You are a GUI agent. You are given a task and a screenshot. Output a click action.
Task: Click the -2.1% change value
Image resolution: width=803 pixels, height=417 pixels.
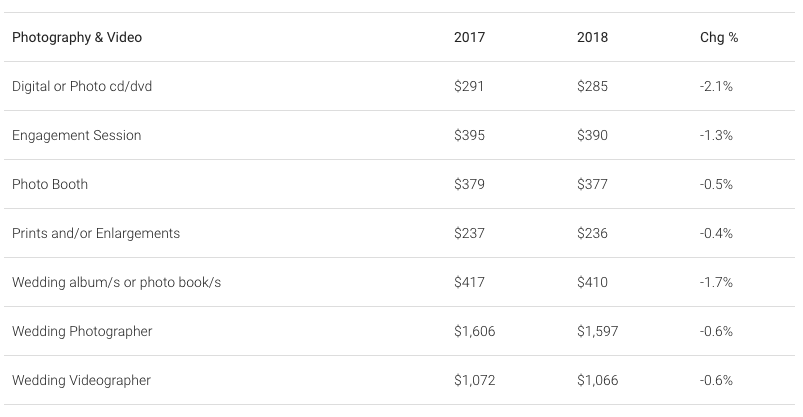click(716, 86)
